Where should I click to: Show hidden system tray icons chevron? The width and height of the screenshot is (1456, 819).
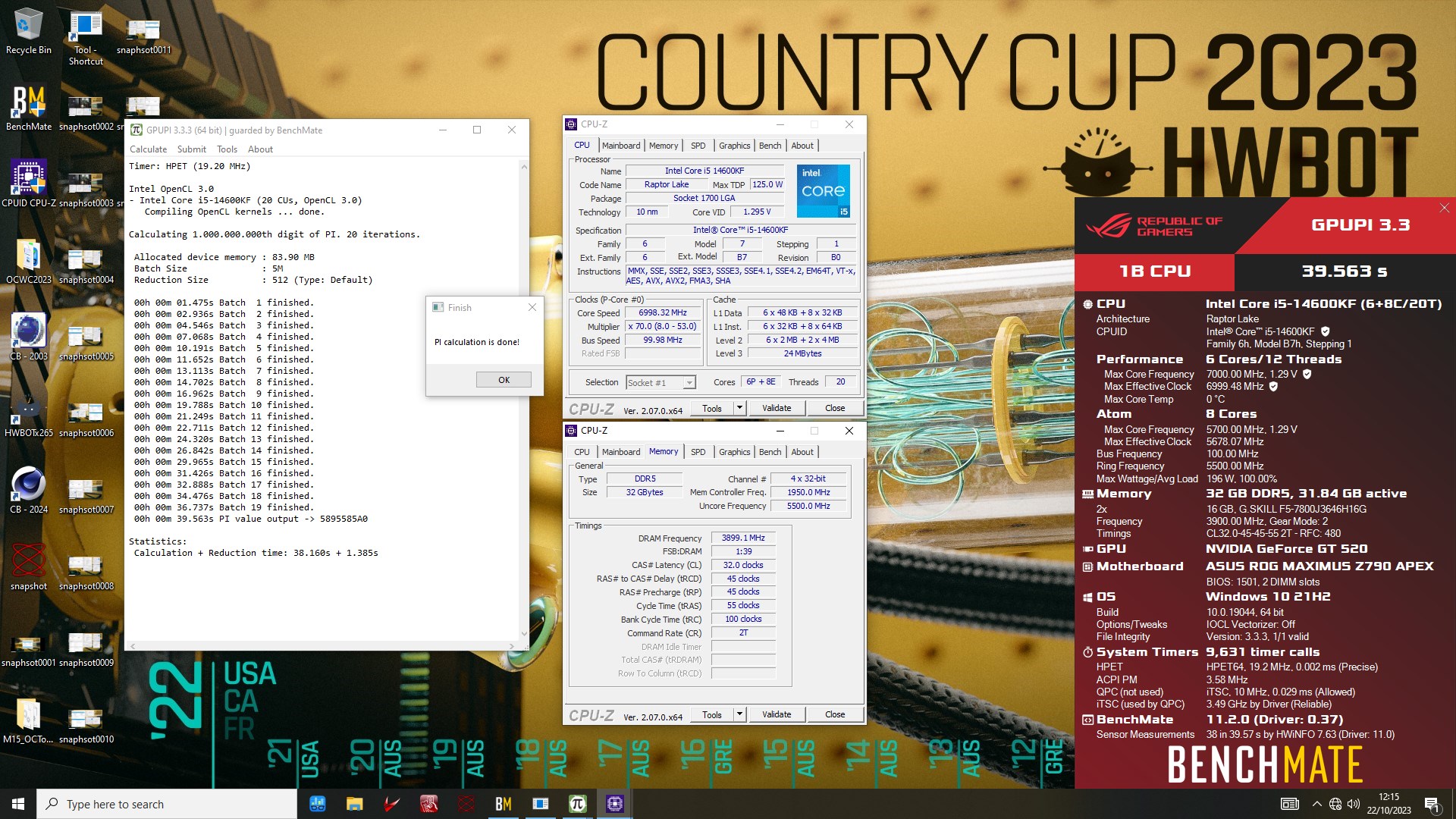click(1316, 804)
